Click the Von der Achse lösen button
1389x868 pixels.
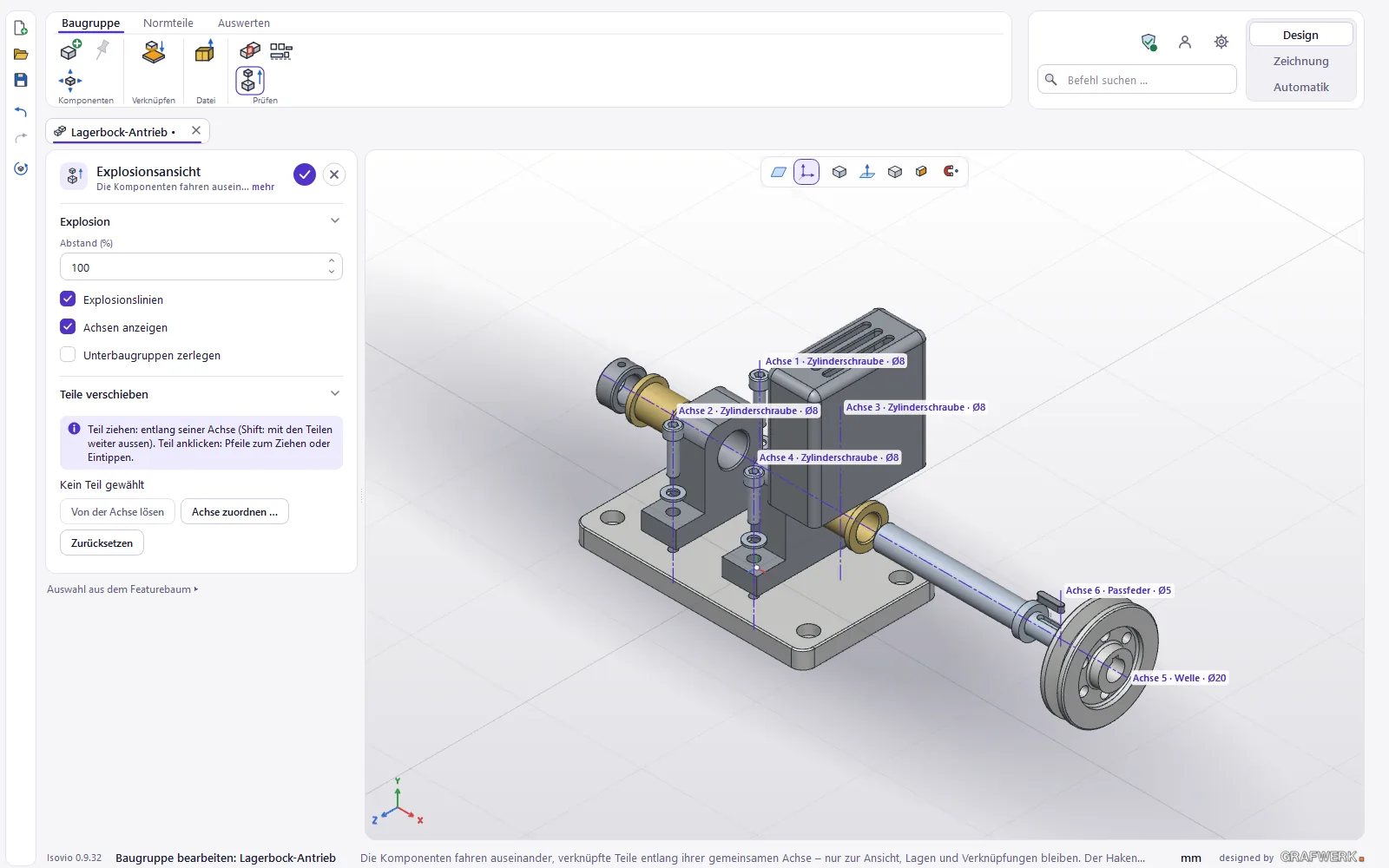tap(117, 511)
